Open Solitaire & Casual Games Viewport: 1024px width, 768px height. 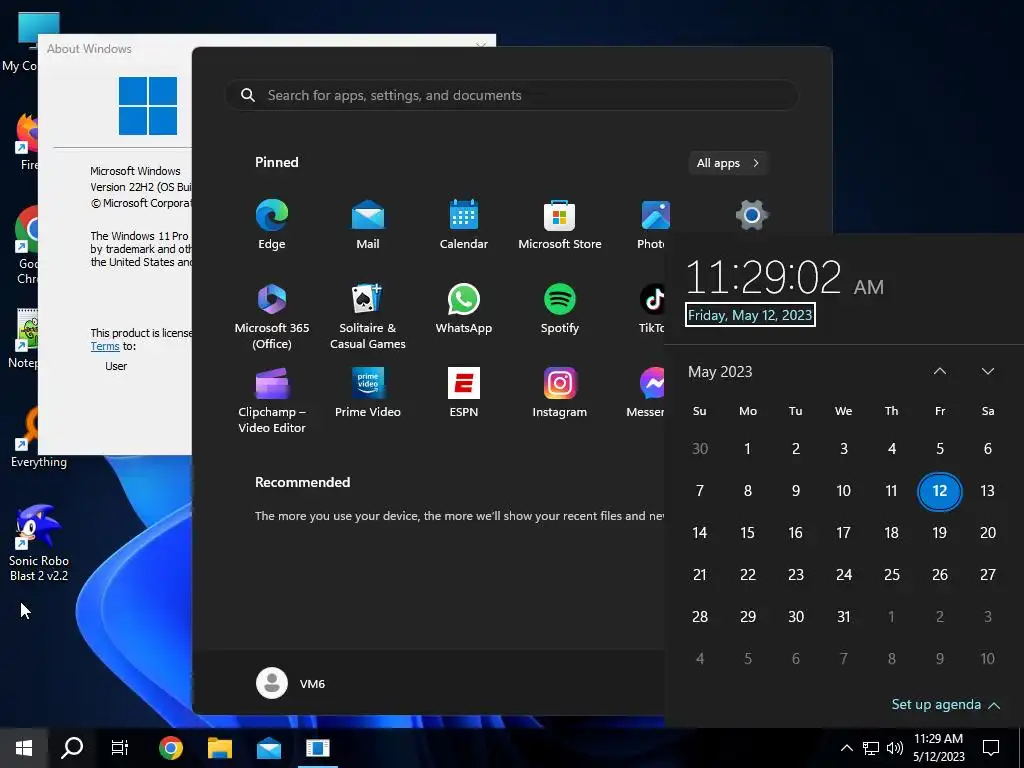(368, 317)
